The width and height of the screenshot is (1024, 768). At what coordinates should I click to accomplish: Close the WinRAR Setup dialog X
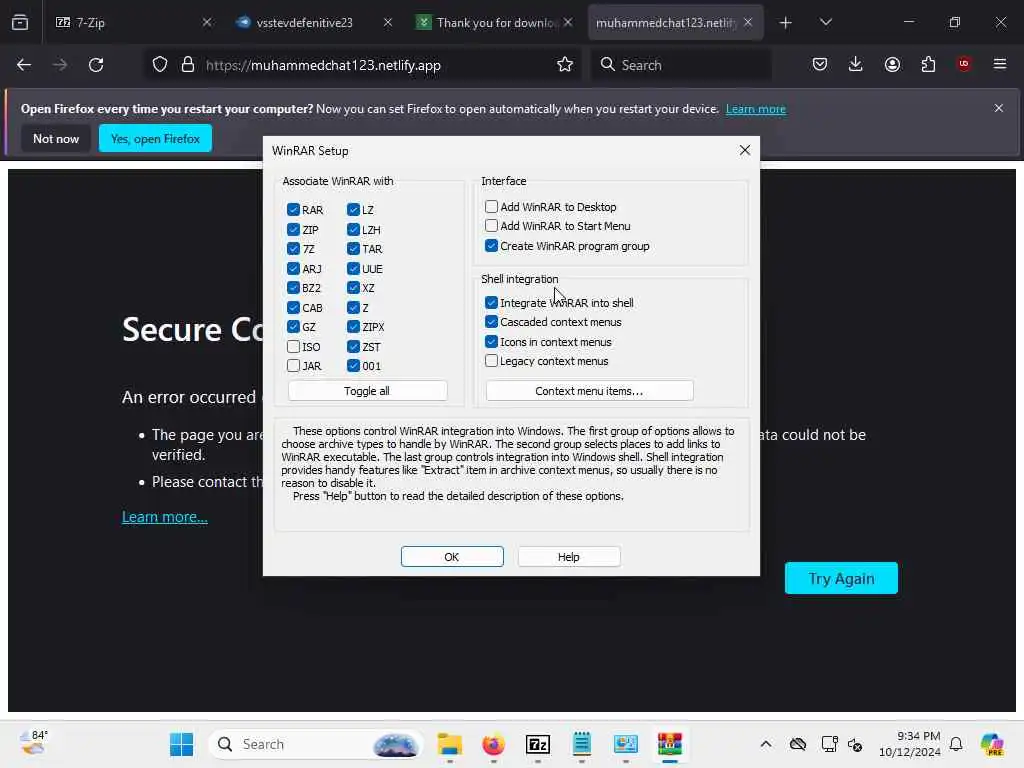coord(744,150)
